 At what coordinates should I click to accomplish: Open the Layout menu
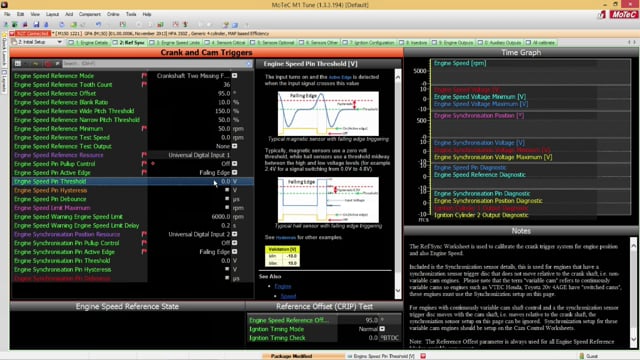[52, 14]
